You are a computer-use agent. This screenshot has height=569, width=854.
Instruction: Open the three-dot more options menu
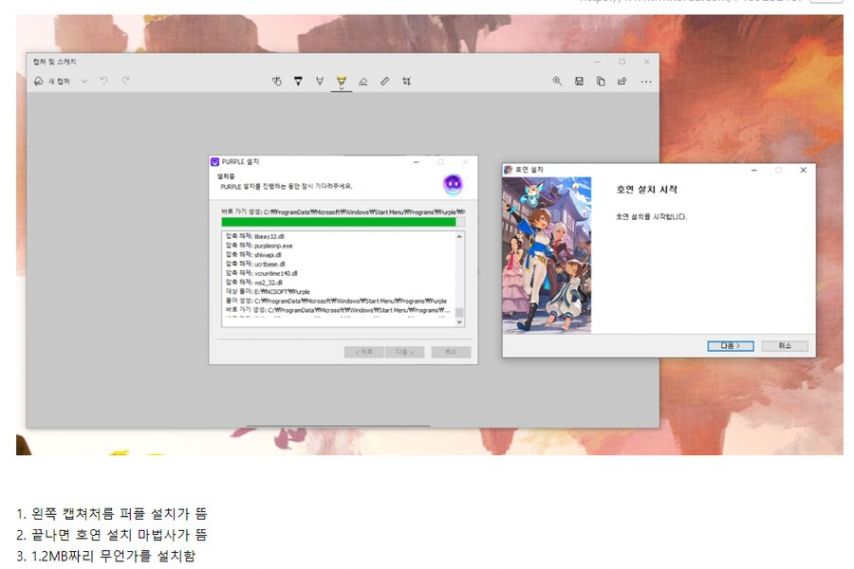[646, 82]
